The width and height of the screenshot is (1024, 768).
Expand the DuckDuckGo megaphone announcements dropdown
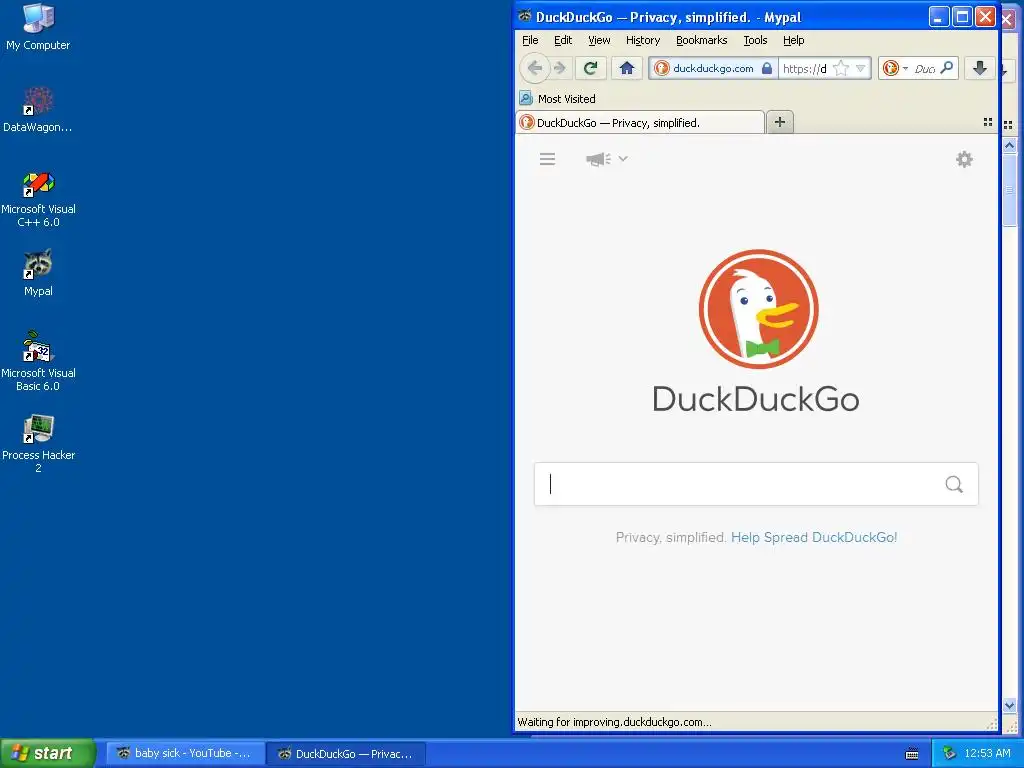[607, 159]
